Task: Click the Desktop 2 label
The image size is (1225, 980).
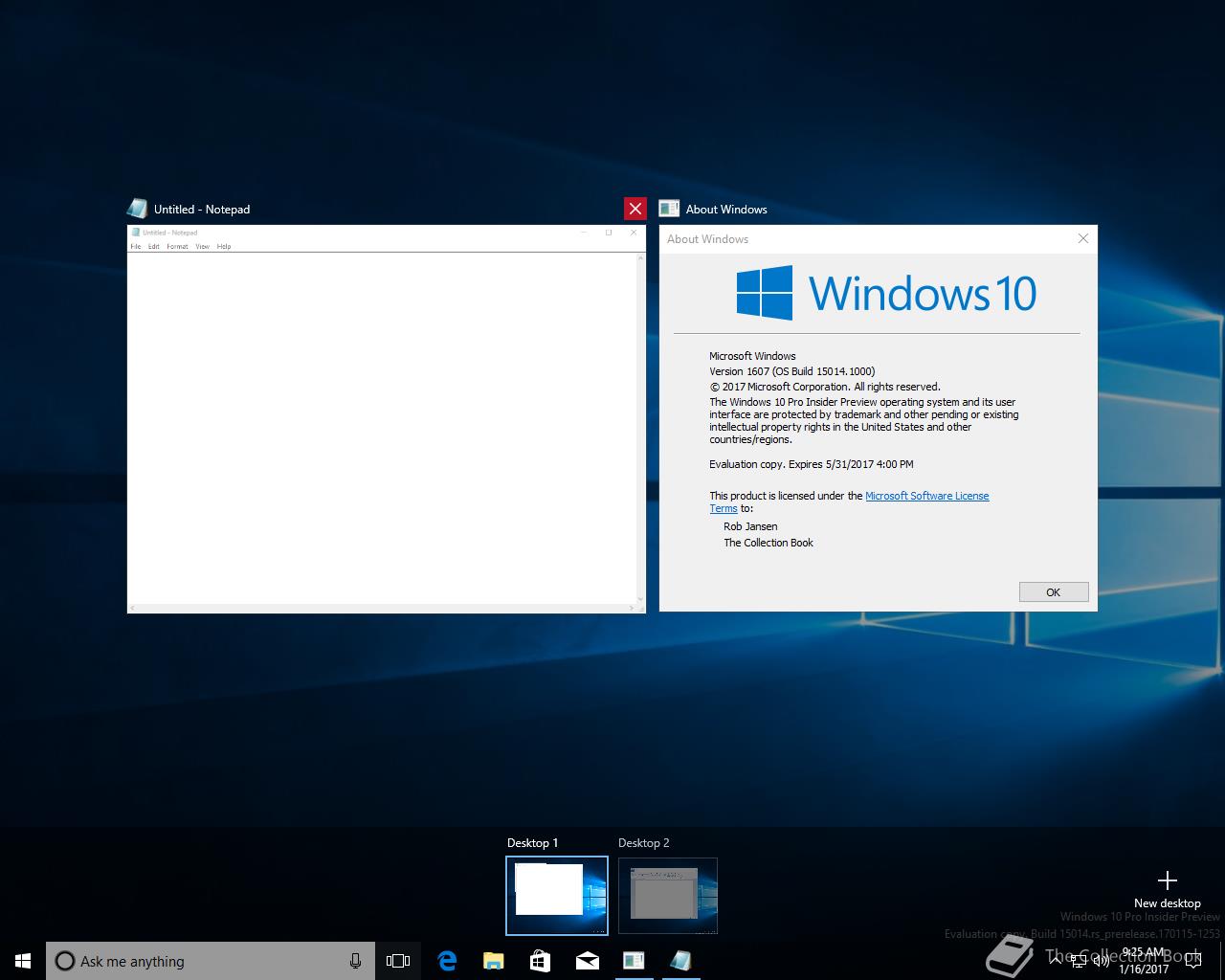Action: pos(644,843)
